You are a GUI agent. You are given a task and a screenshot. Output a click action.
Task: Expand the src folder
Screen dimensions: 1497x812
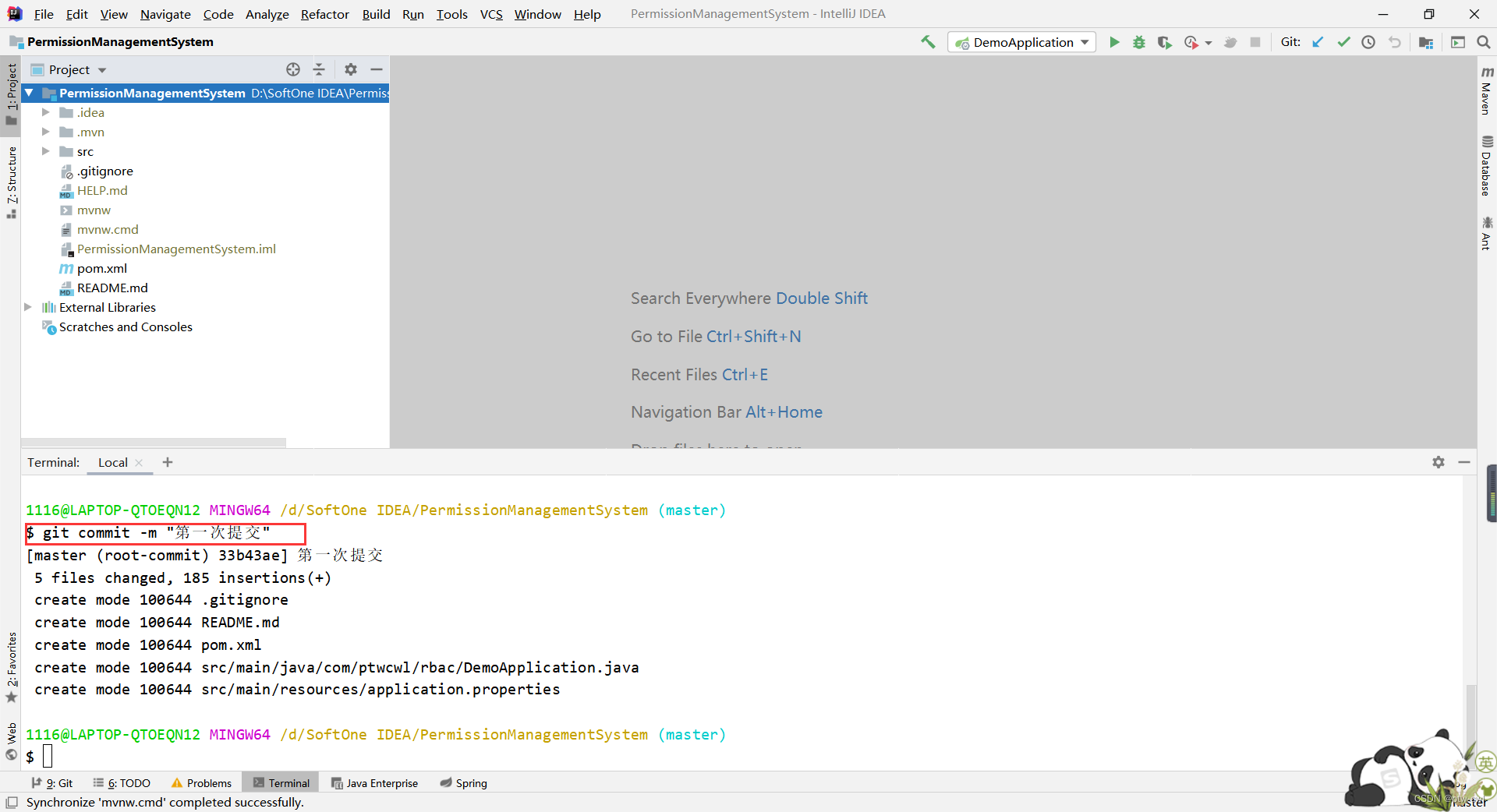pos(46,151)
